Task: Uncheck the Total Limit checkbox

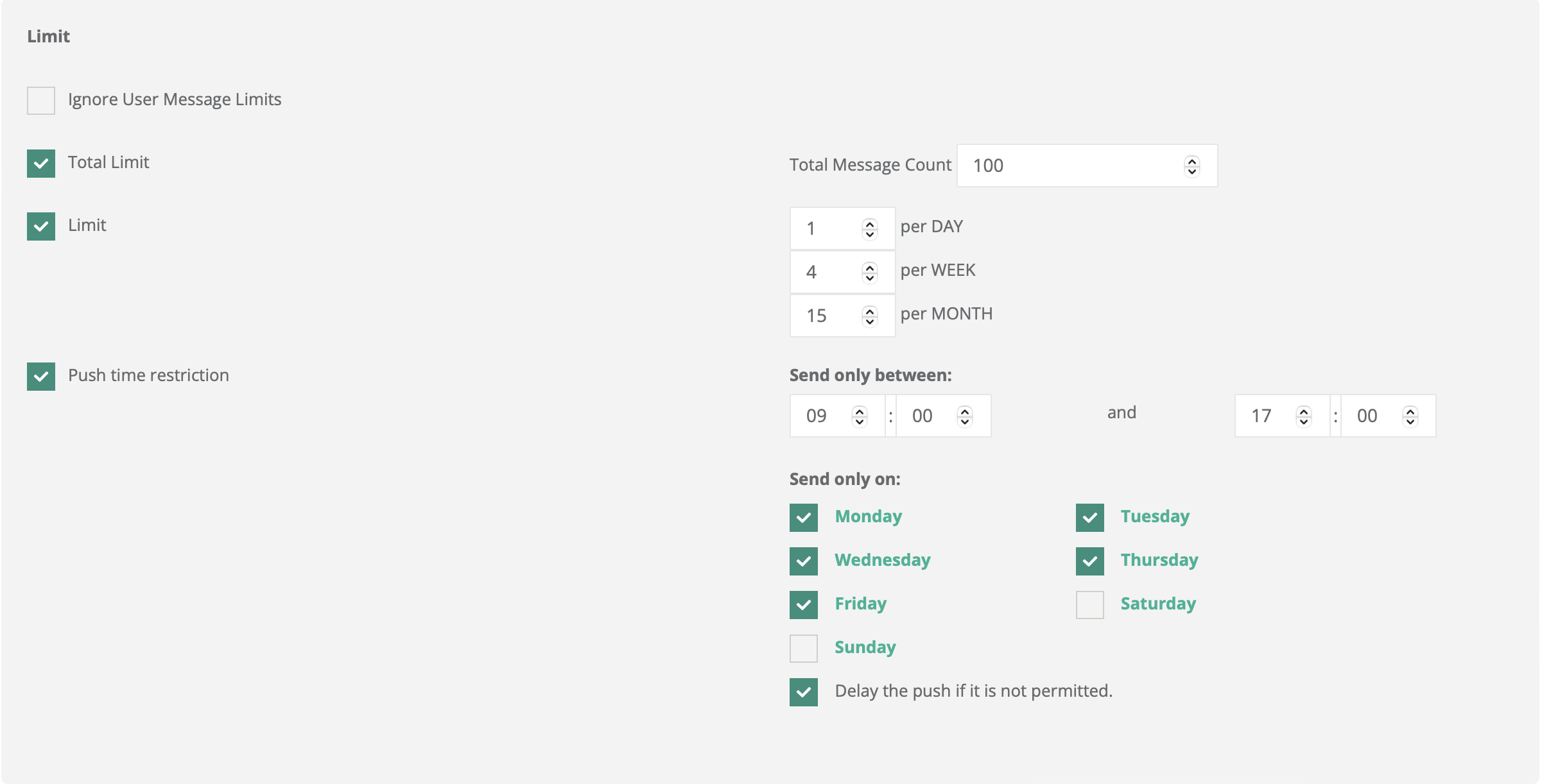Action: point(41,164)
